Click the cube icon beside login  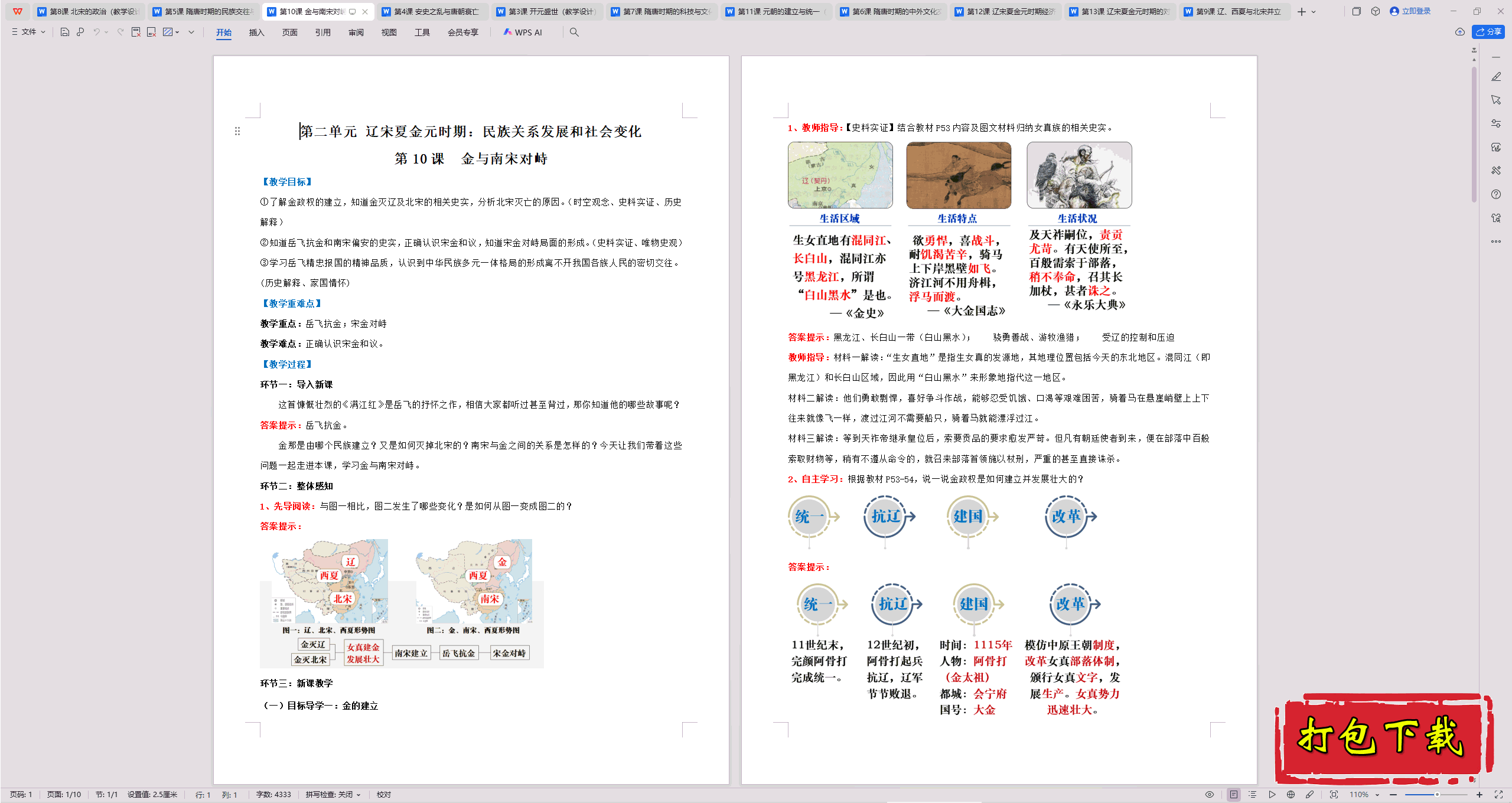click(1376, 11)
